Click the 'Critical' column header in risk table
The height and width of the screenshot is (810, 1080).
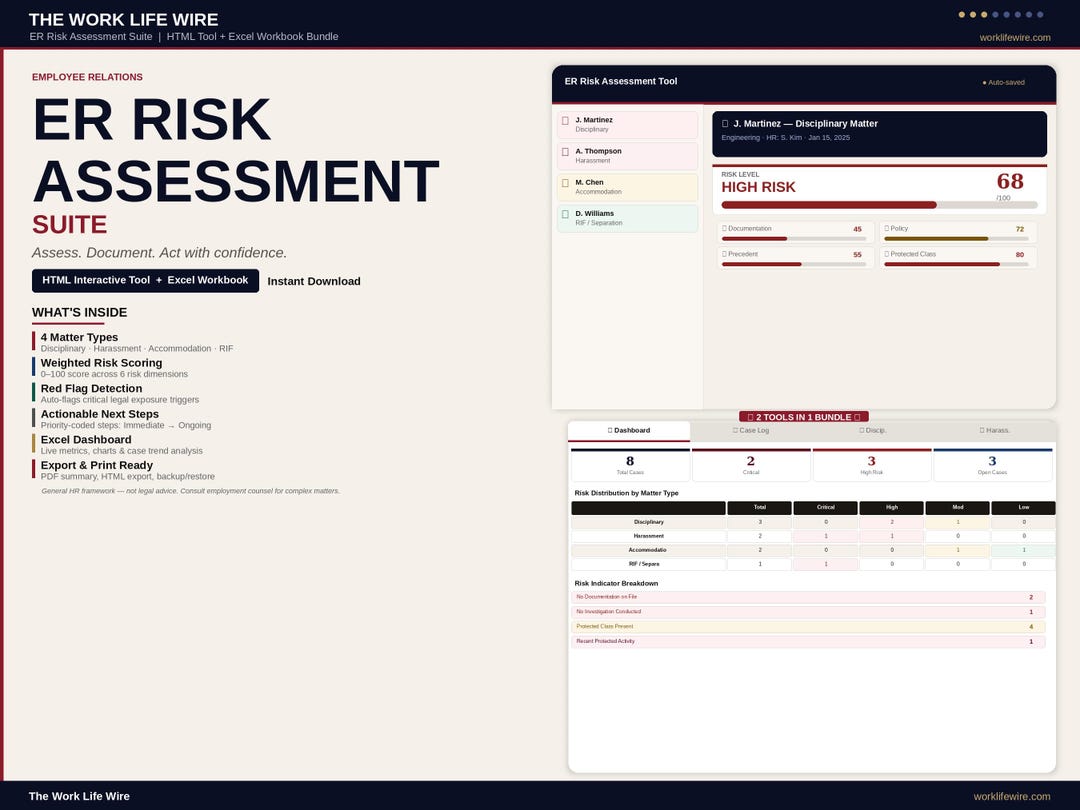coord(826,508)
